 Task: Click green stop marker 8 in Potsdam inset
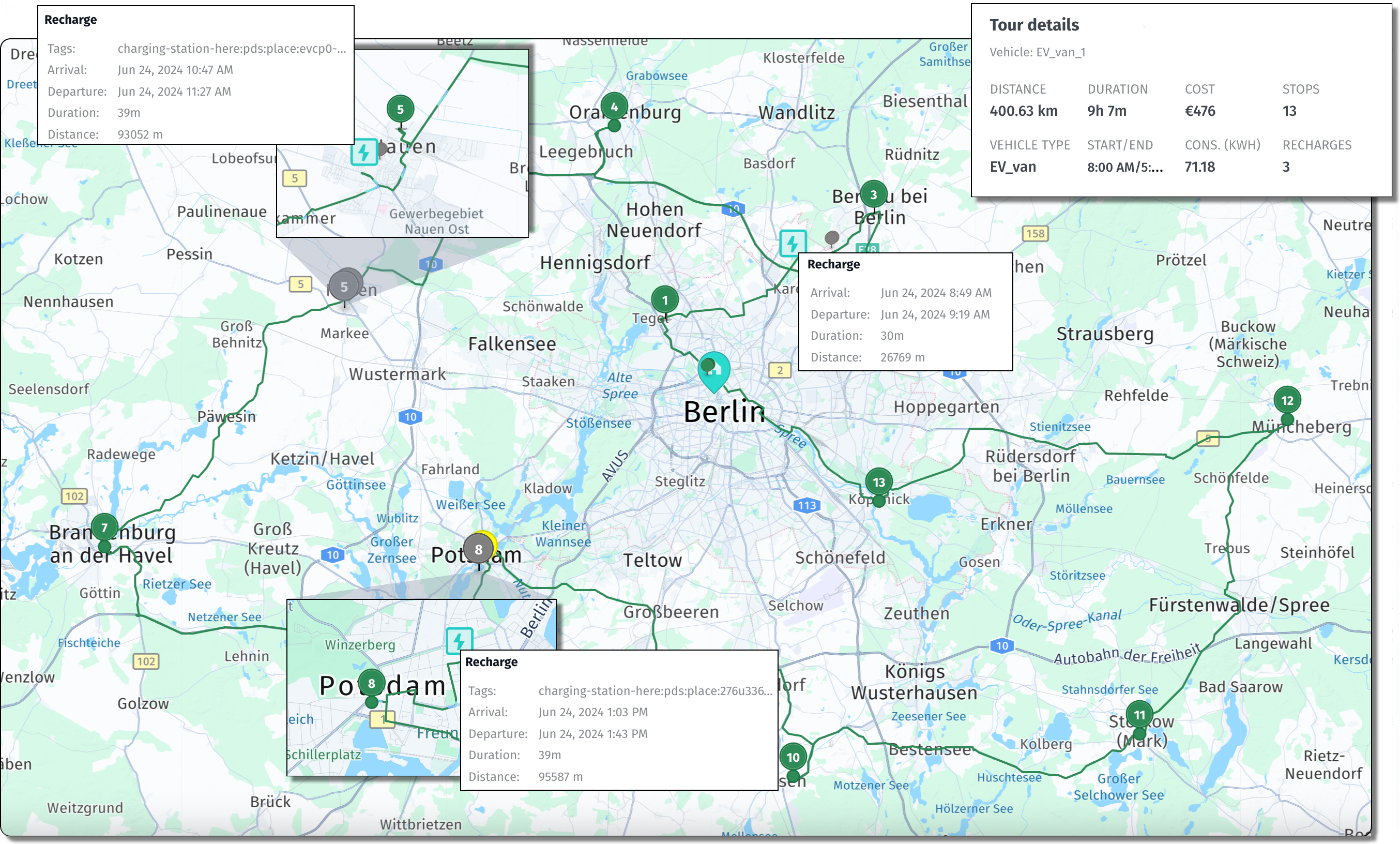click(x=372, y=684)
